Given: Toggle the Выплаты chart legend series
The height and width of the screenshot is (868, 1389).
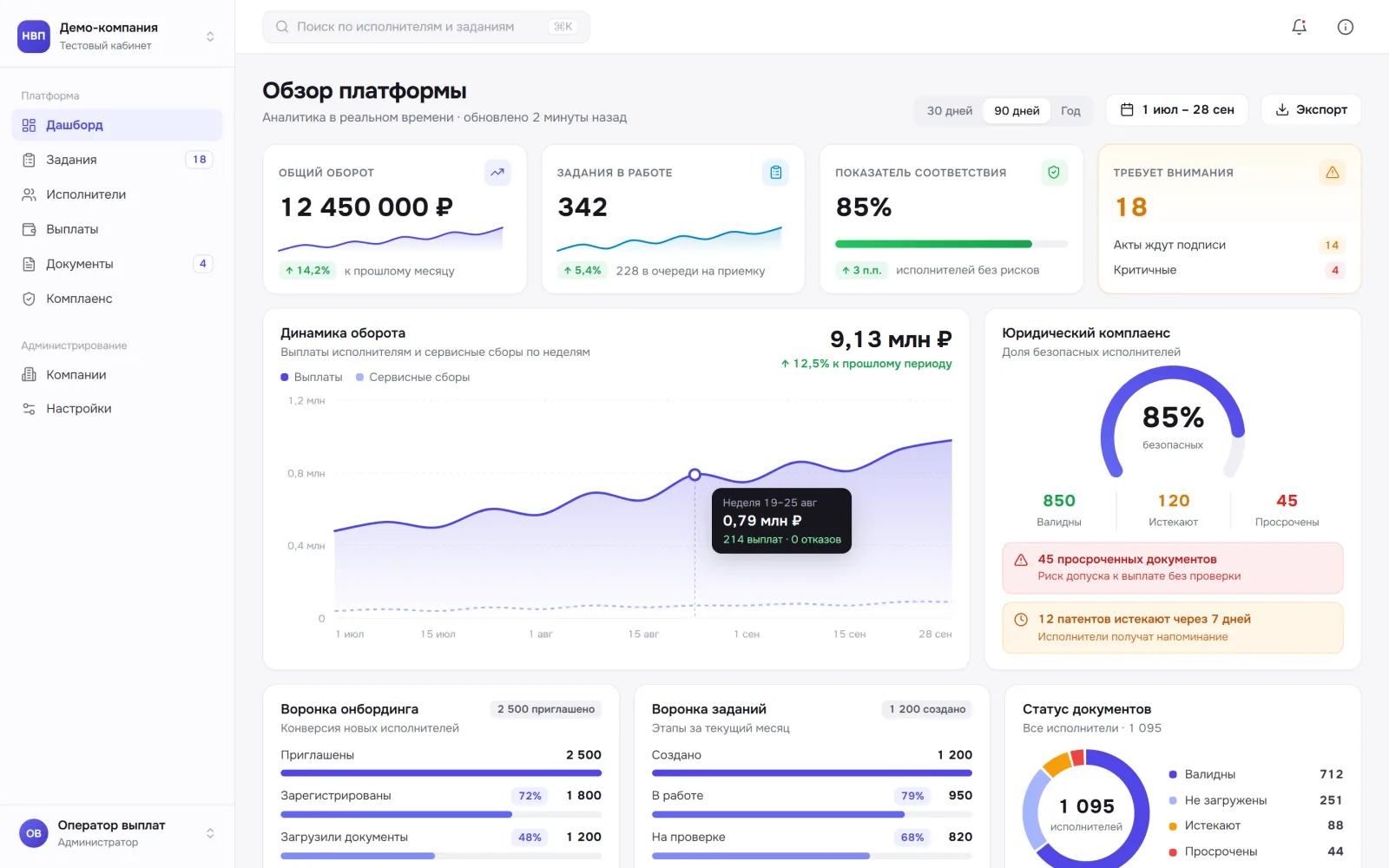Looking at the screenshot, I should [312, 377].
